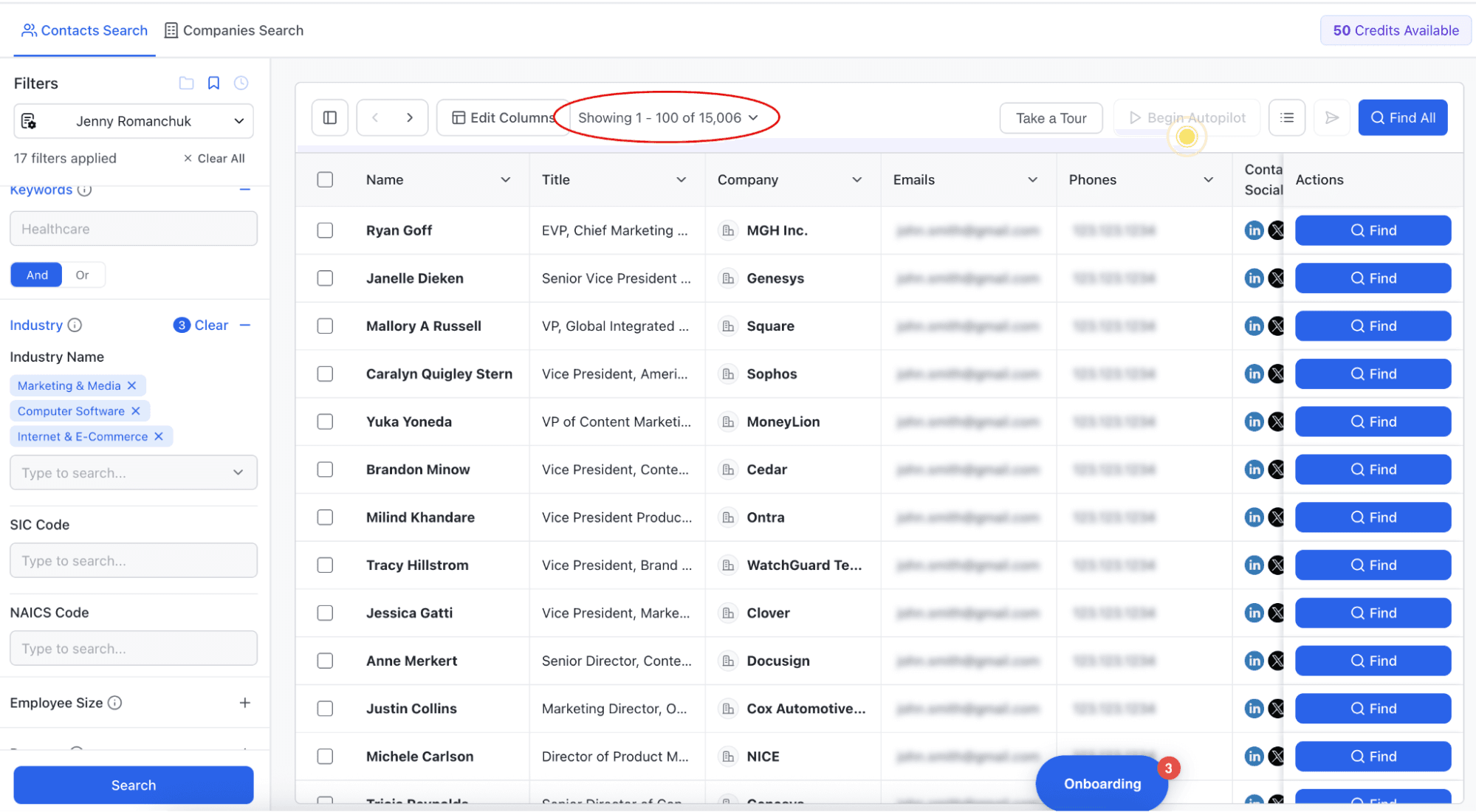The width and height of the screenshot is (1476, 812).
Task: Open saved filter folders icon
Action: point(186,83)
